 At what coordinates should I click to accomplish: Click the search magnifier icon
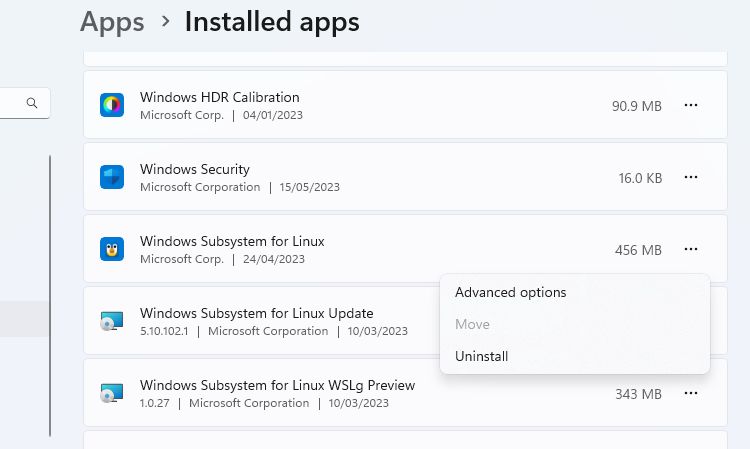tap(32, 103)
